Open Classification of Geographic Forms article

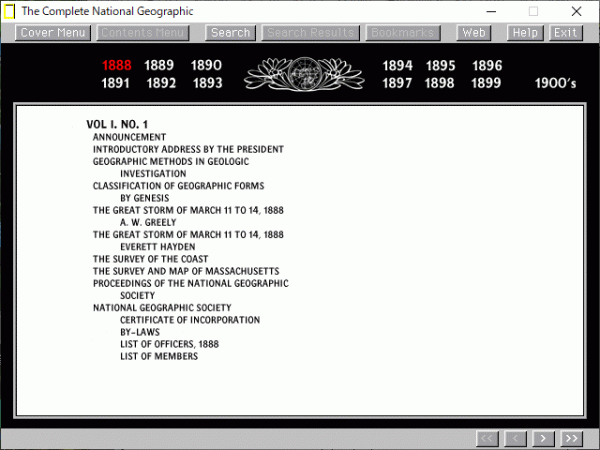tap(178, 186)
